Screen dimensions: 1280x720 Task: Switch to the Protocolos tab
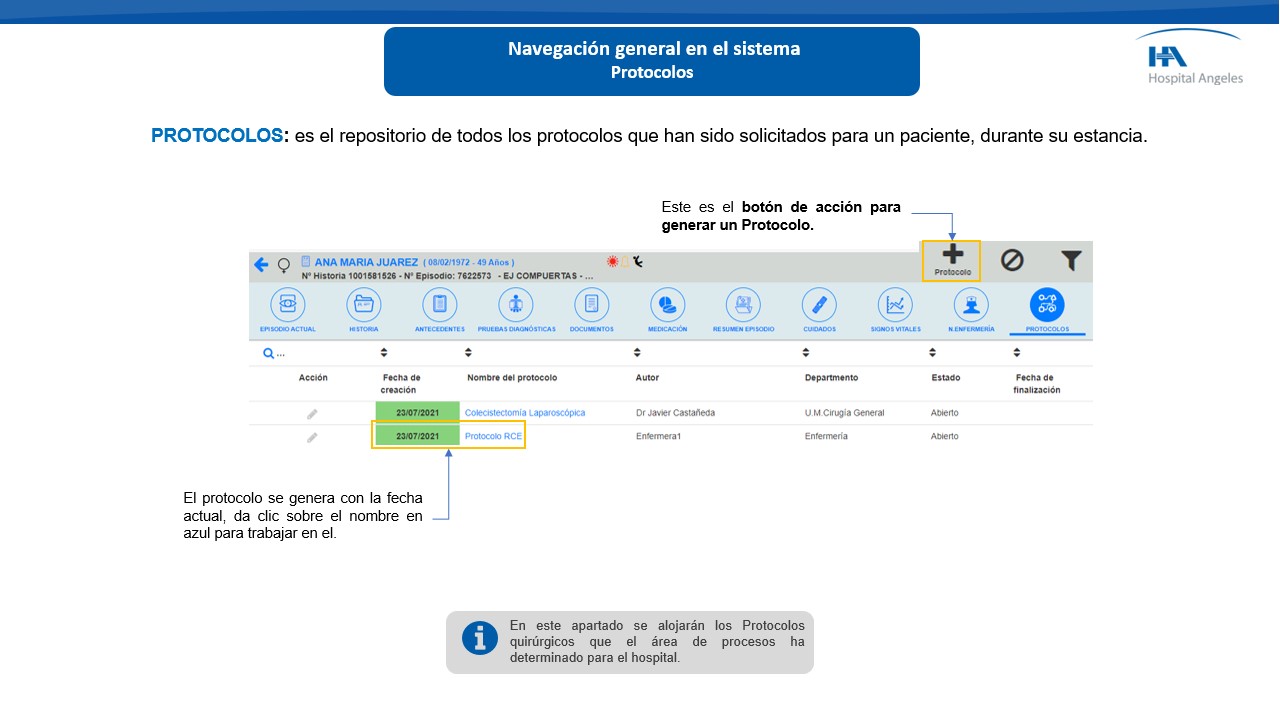(1047, 305)
